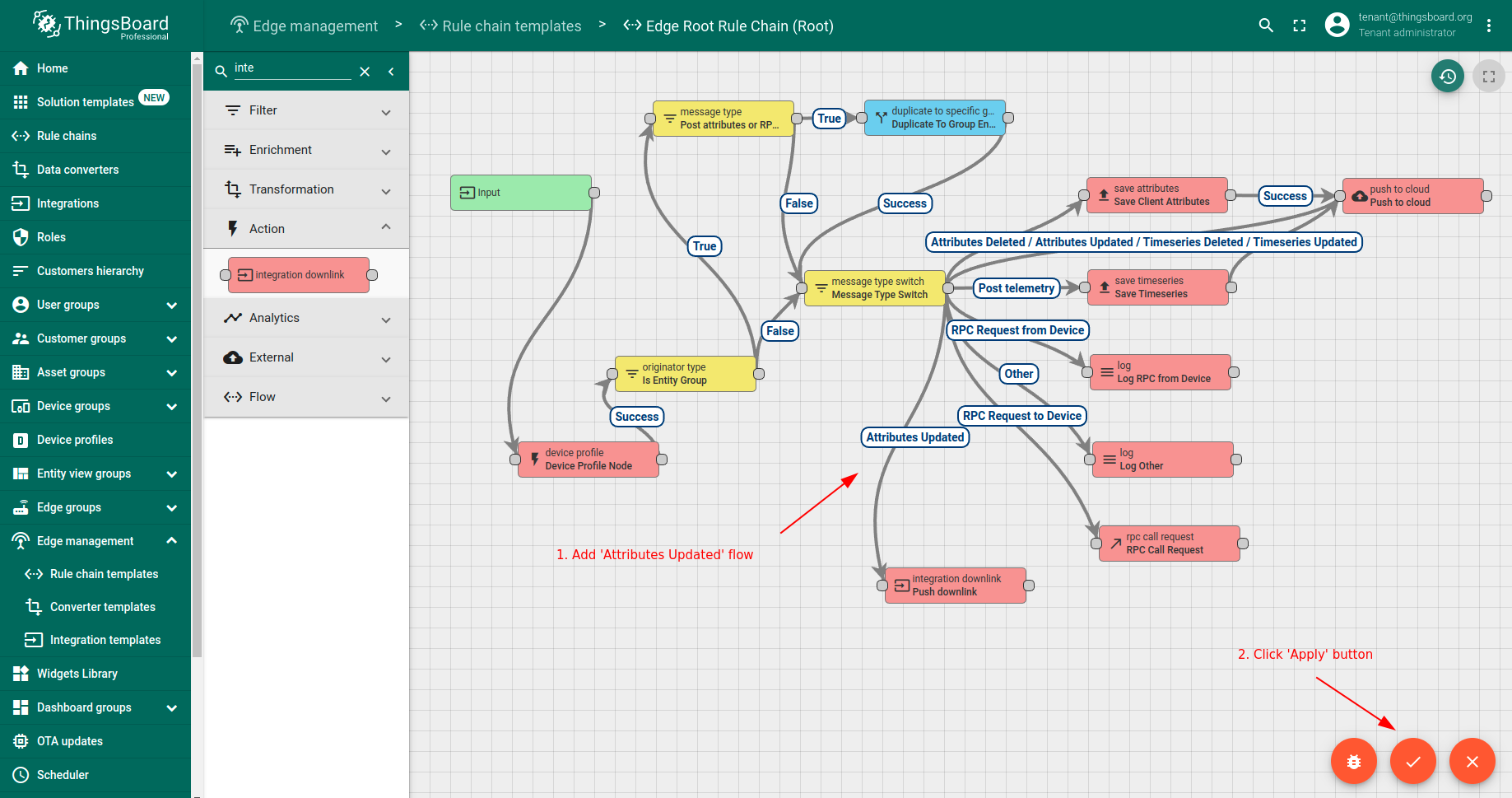Screen dimensions: 1512x798
Task: Expand the Transformation node category
Action: (306, 189)
